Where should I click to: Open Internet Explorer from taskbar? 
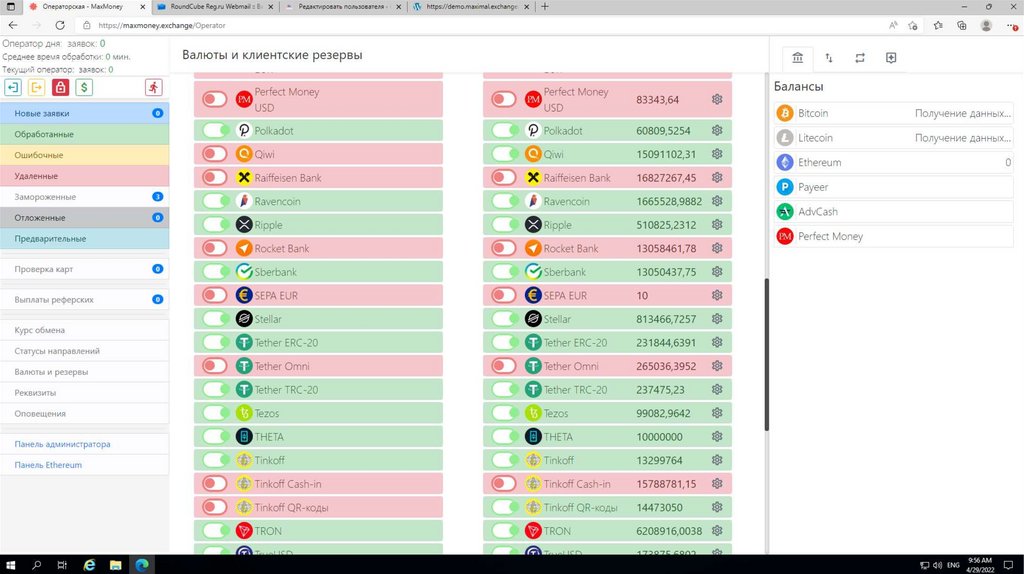pyautogui.click(x=89, y=565)
